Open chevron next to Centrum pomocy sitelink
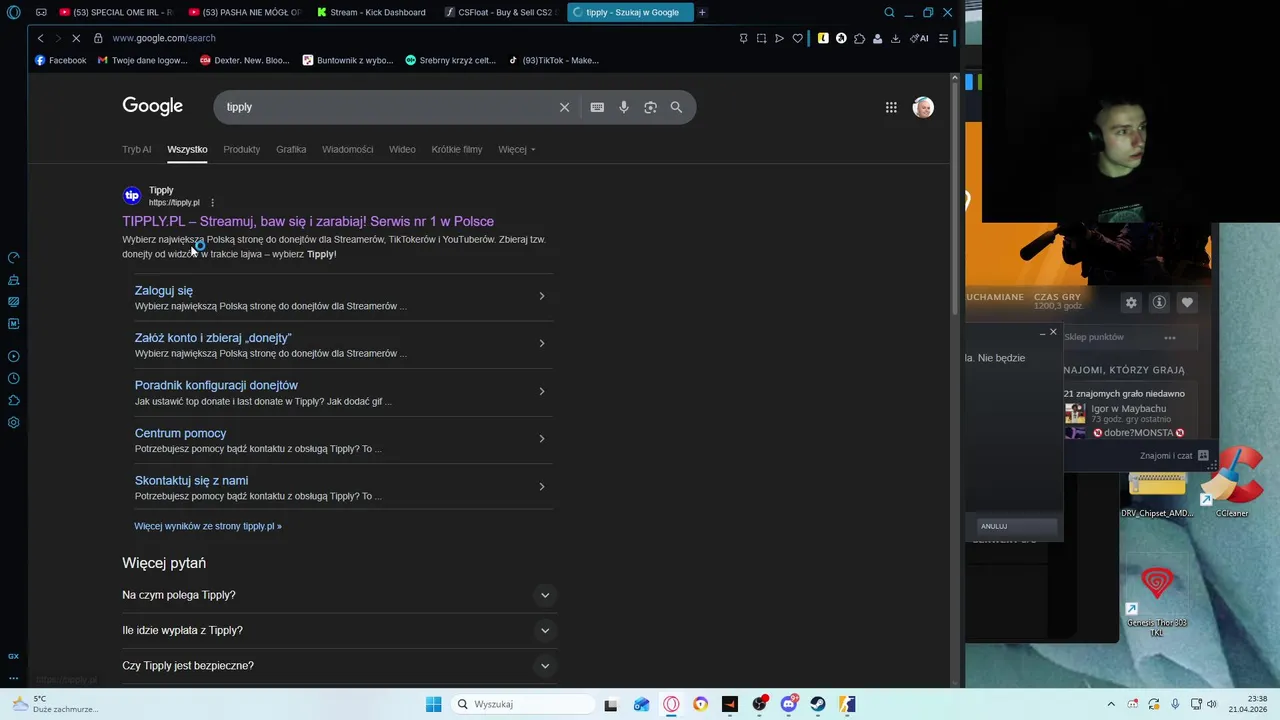The width and height of the screenshot is (1280, 720). coord(542,439)
